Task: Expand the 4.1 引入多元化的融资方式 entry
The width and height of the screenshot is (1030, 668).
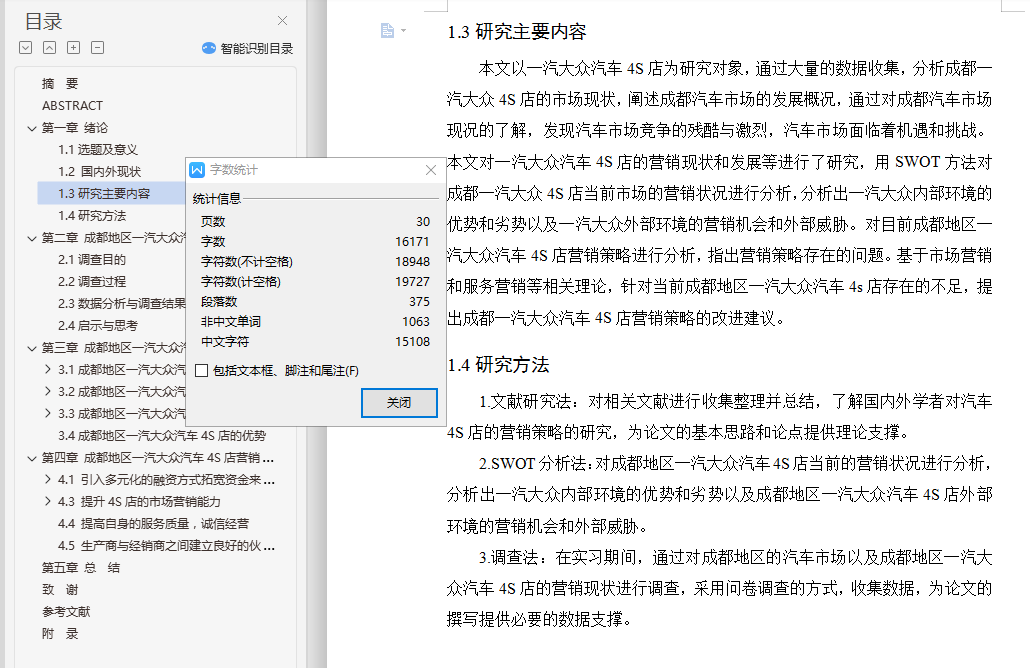Action: (47, 479)
